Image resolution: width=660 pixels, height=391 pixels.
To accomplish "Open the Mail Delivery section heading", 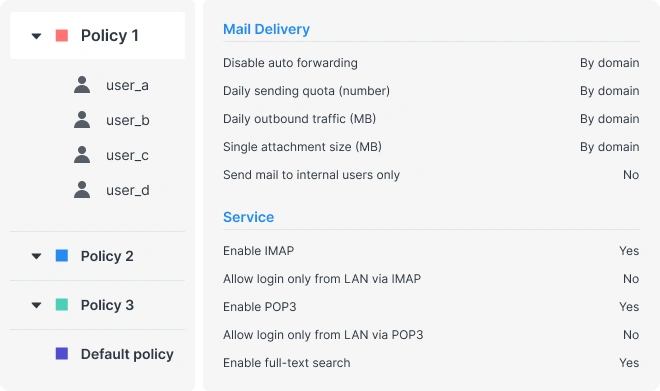I will [x=266, y=29].
